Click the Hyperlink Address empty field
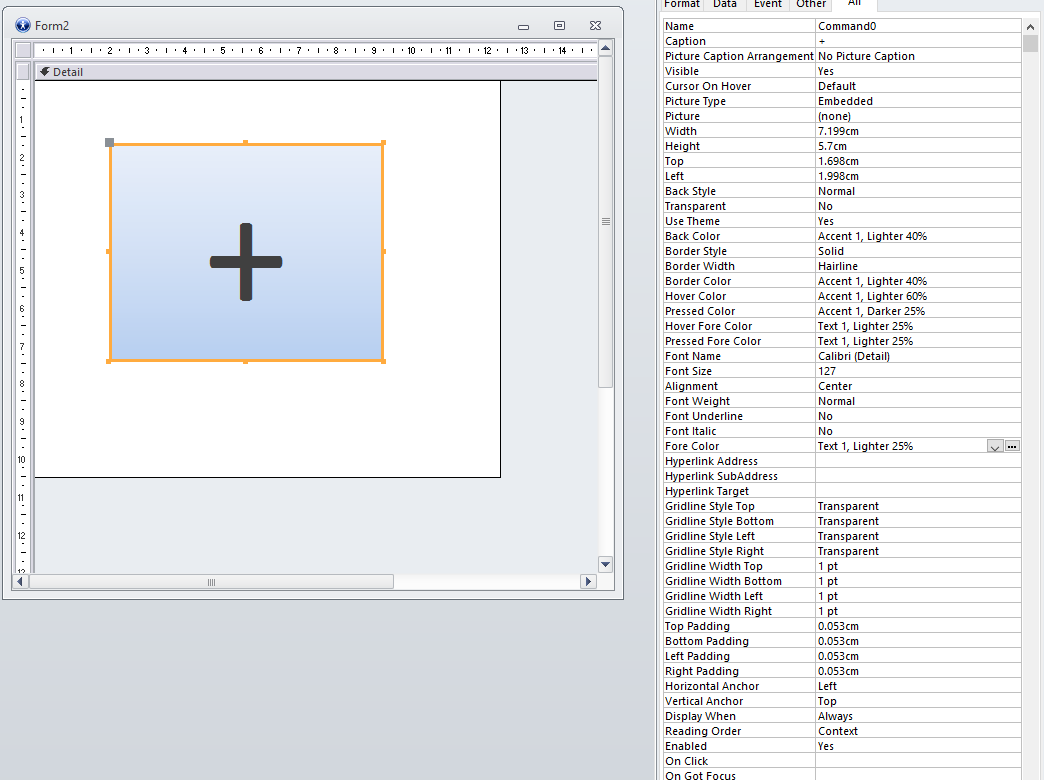 [918, 461]
